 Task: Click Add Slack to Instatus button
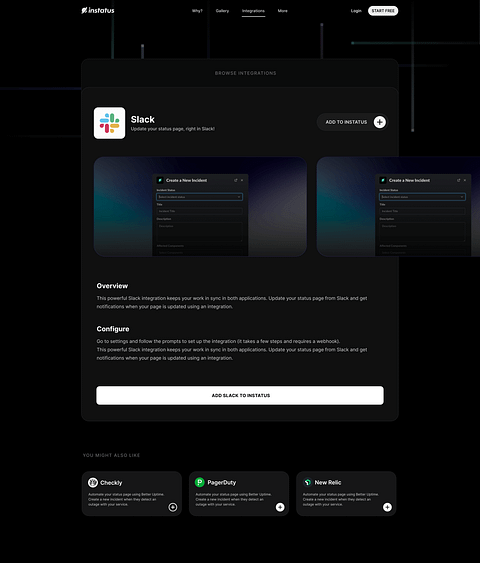coord(240,395)
